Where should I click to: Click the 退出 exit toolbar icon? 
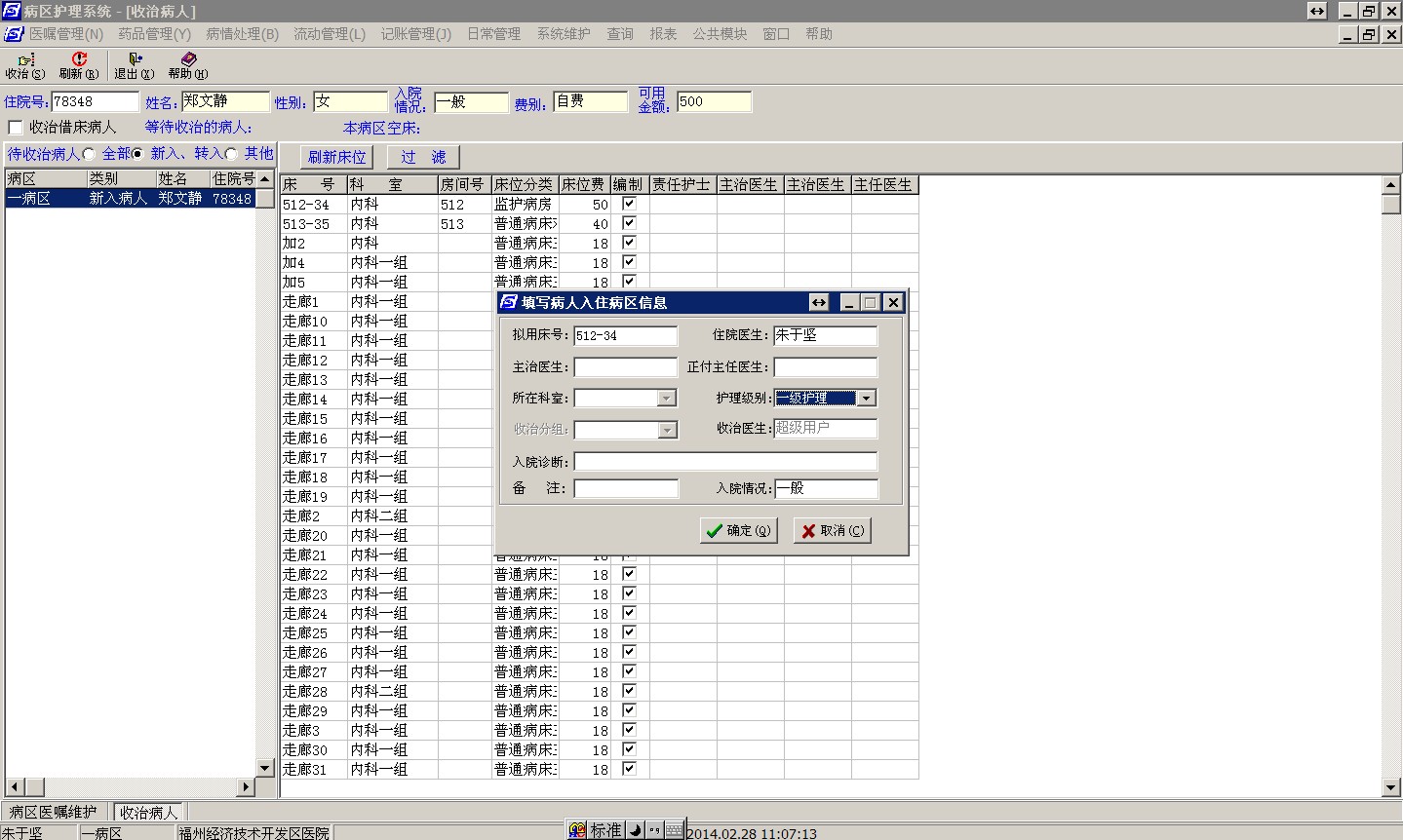pos(135,60)
